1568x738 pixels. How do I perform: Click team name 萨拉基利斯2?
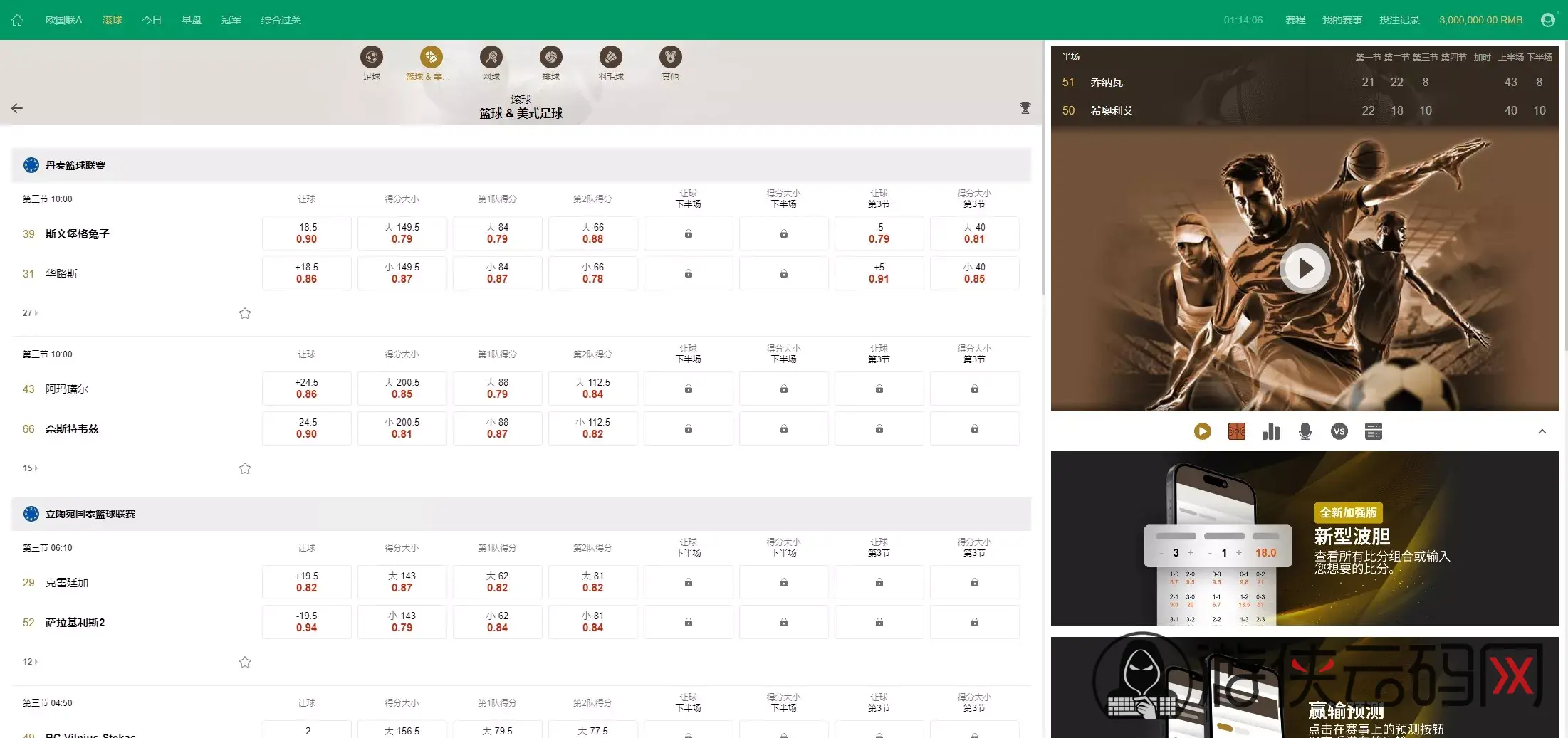75,623
